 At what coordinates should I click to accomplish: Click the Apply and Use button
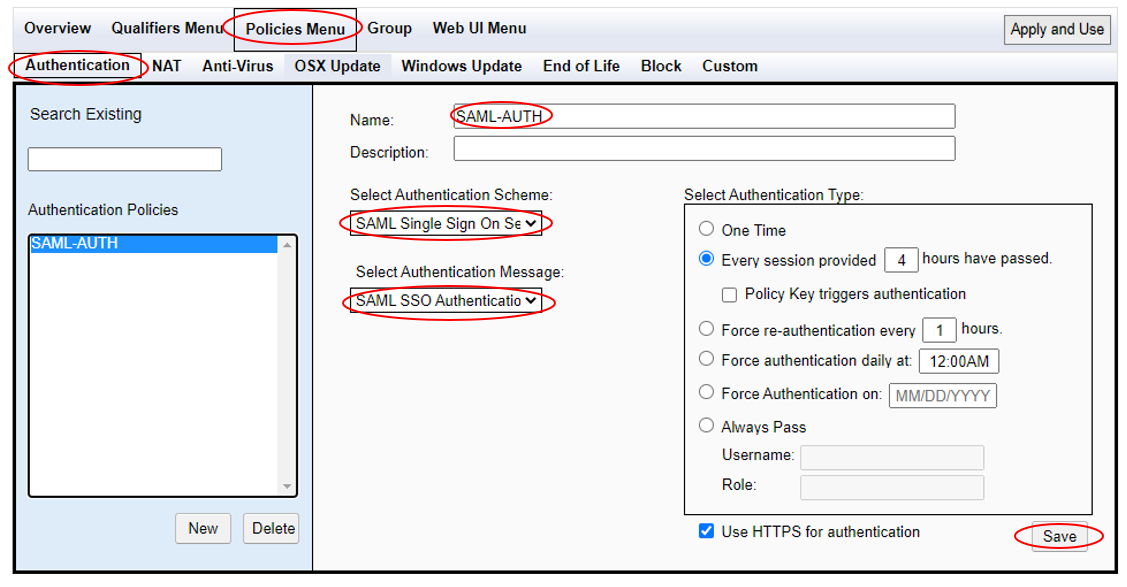click(x=1057, y=29)
